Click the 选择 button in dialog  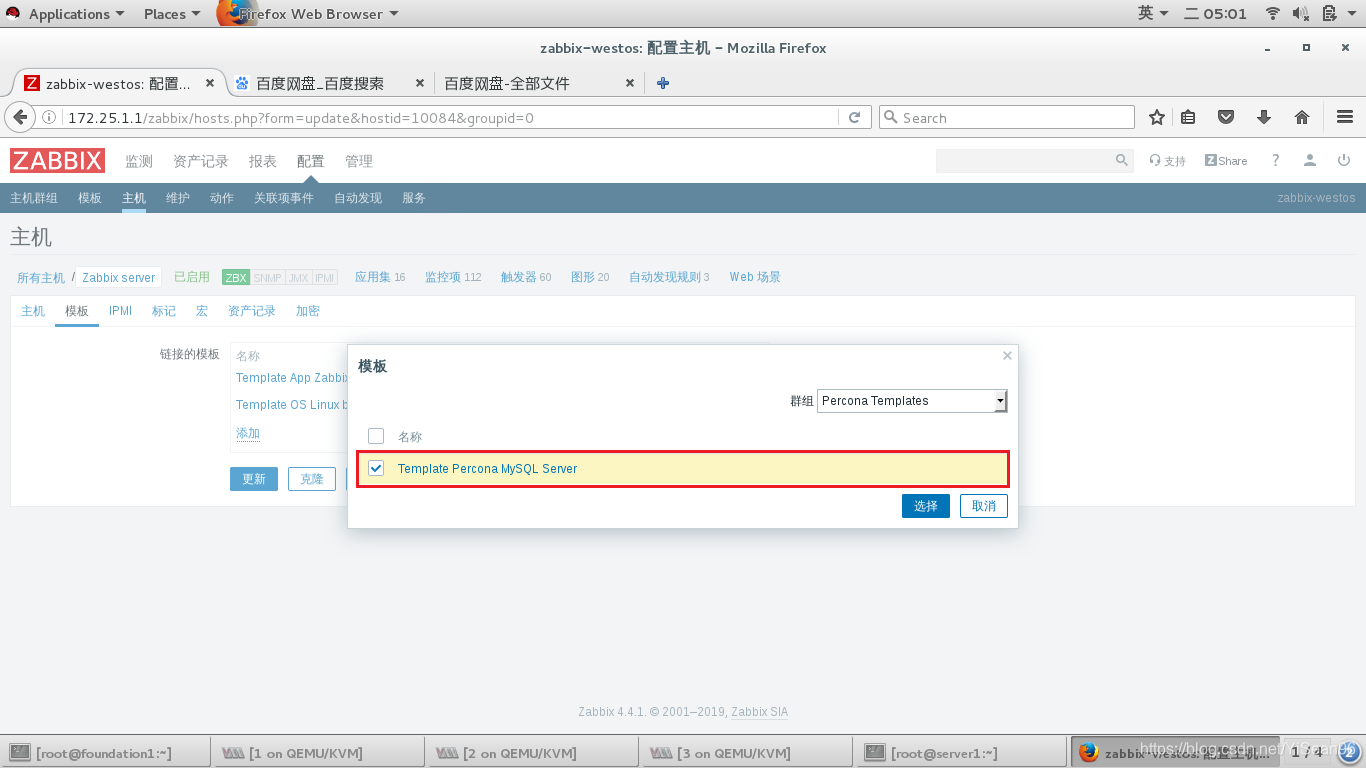point(926,506)
